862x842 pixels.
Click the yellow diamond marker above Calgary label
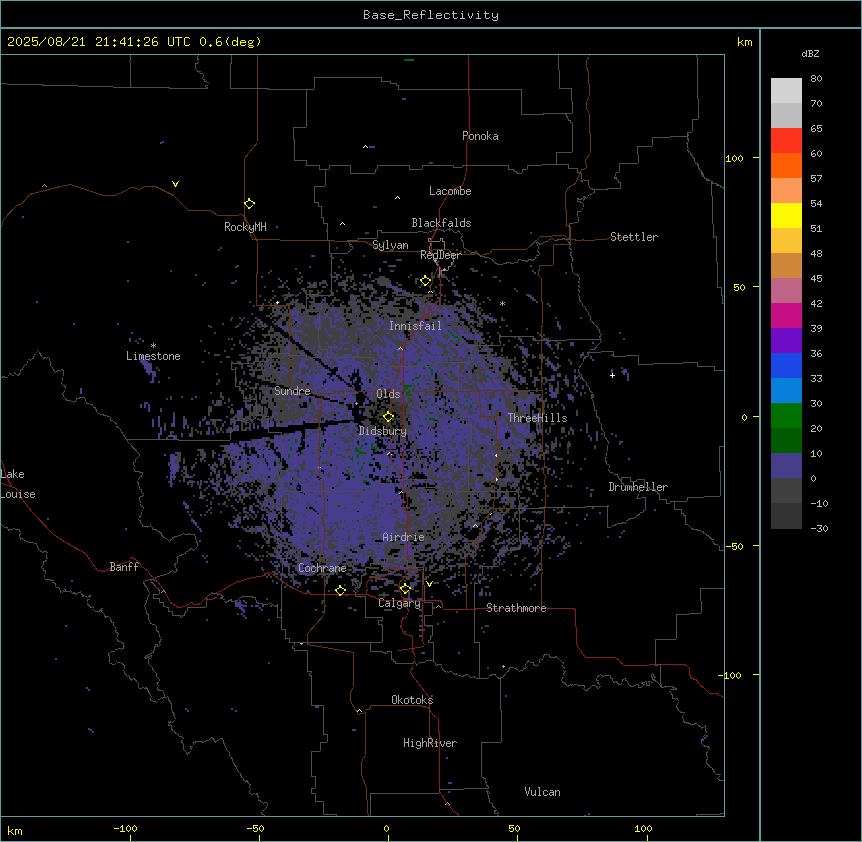(405, 589)
